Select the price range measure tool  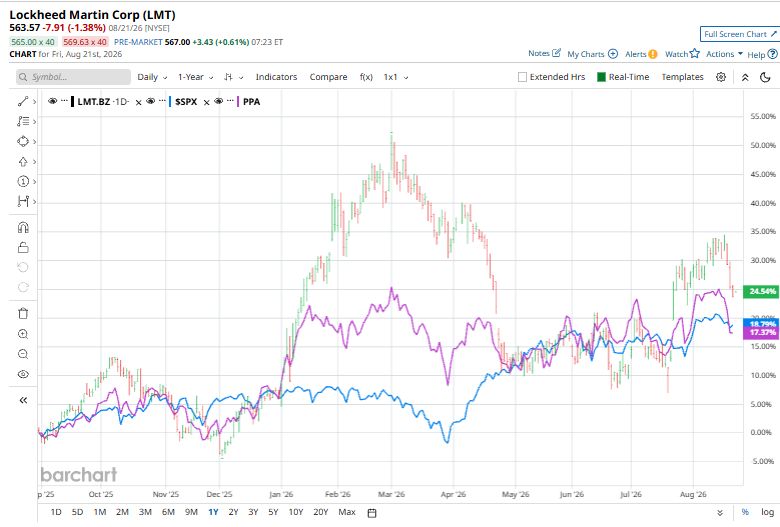click(x=23, y=202)
